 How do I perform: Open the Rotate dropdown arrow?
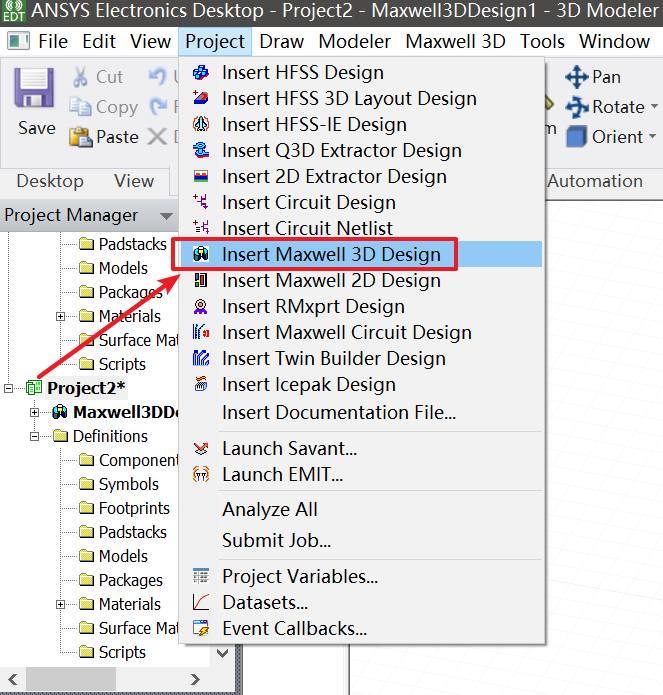coord(654,107)
